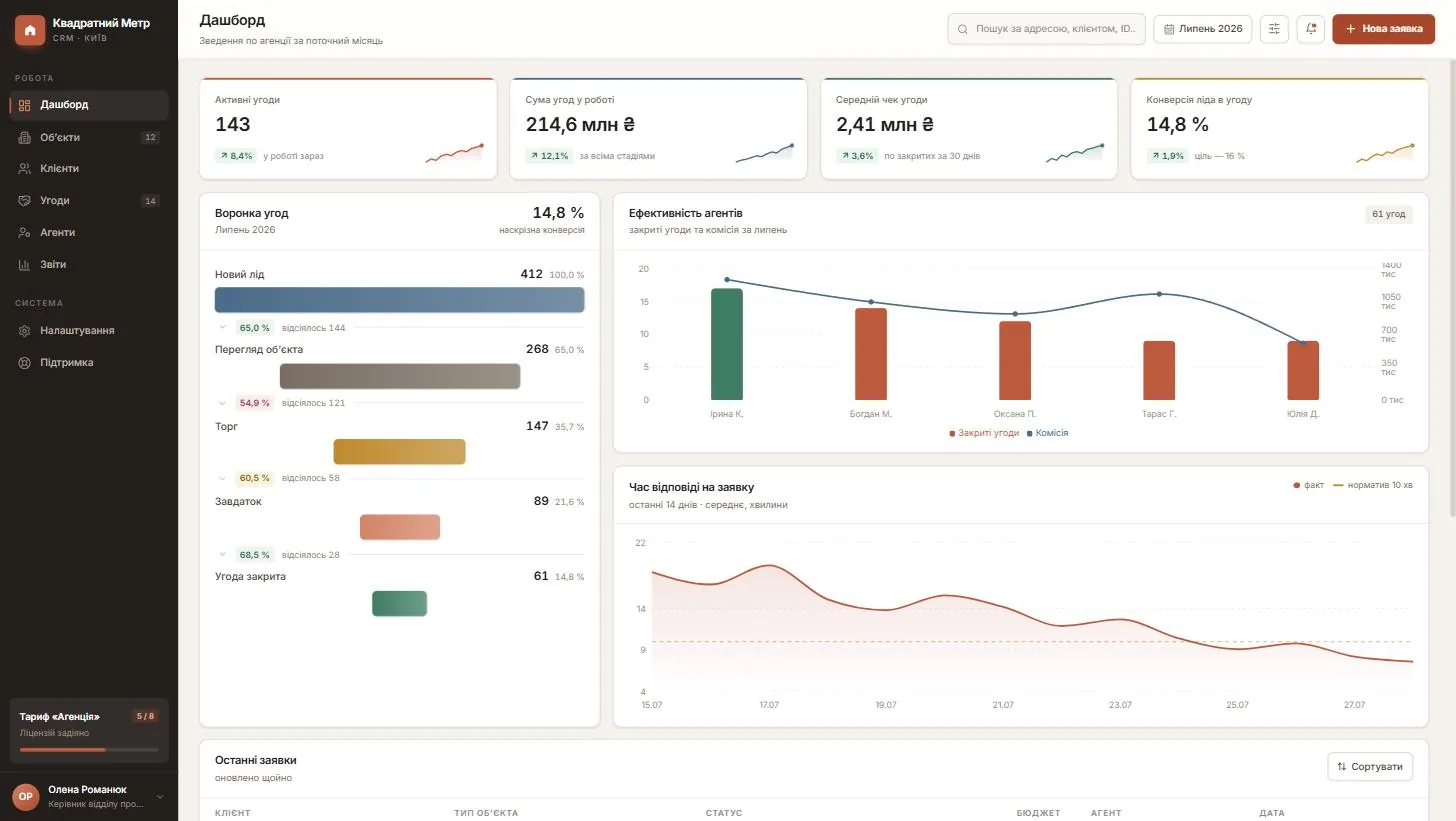
Task: Click the Агенти person icon
Action: pos(25,233)
